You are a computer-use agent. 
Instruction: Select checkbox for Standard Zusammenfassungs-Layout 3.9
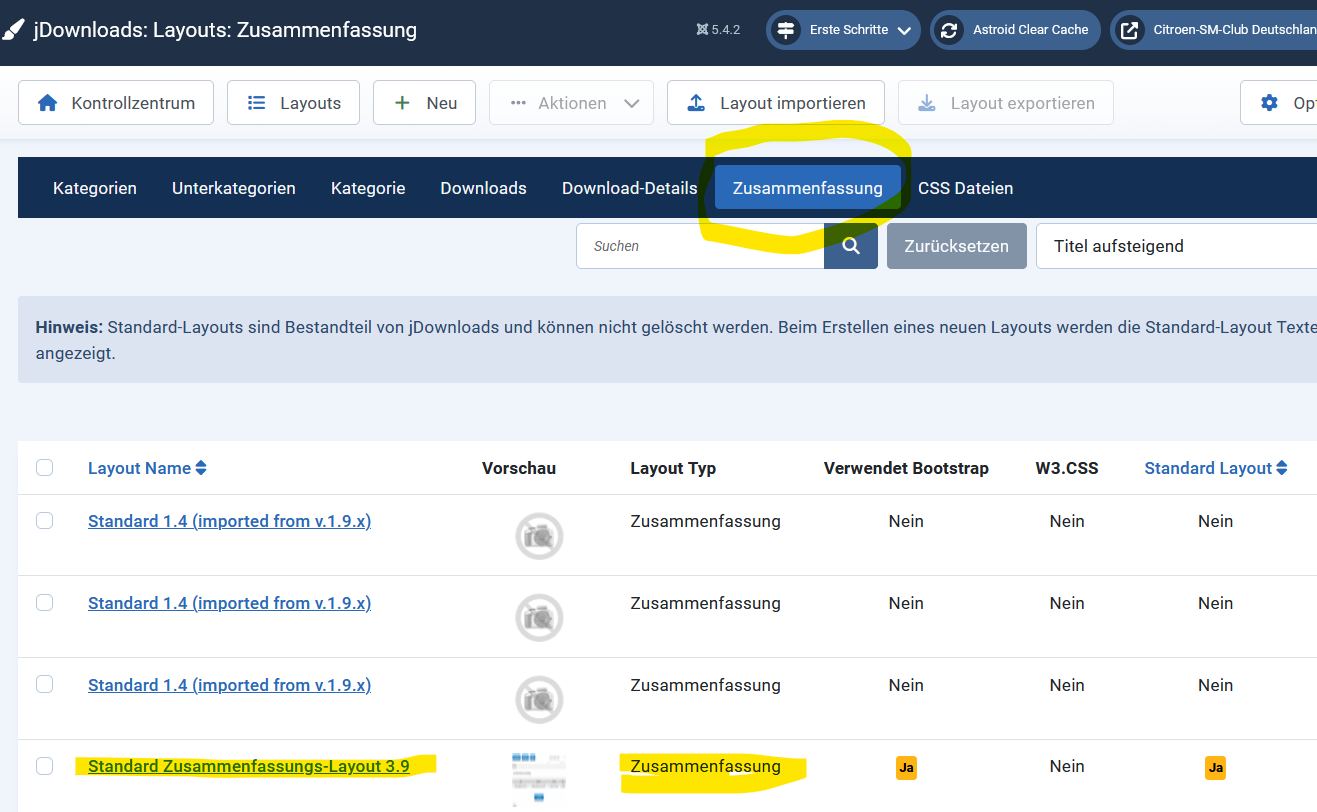click(45, 766)
